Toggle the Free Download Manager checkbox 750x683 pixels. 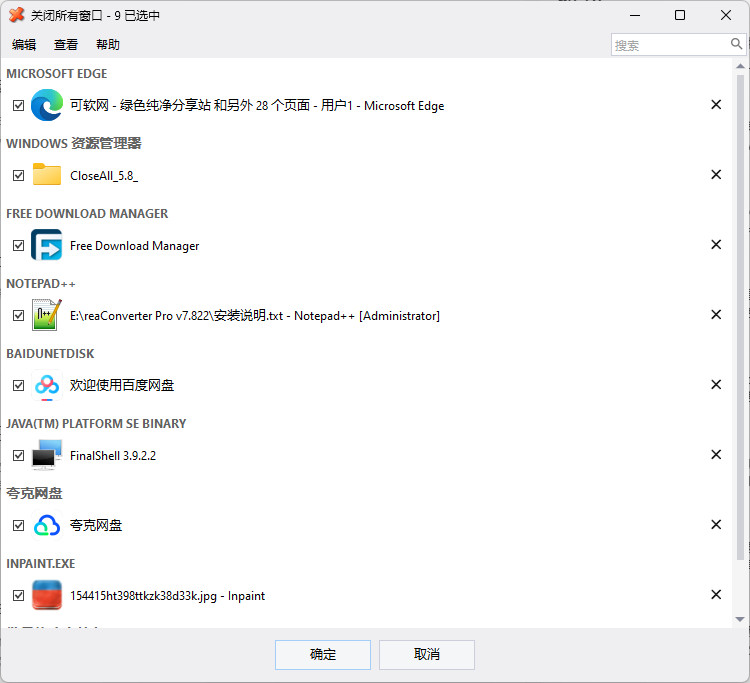tap(18, 245)
